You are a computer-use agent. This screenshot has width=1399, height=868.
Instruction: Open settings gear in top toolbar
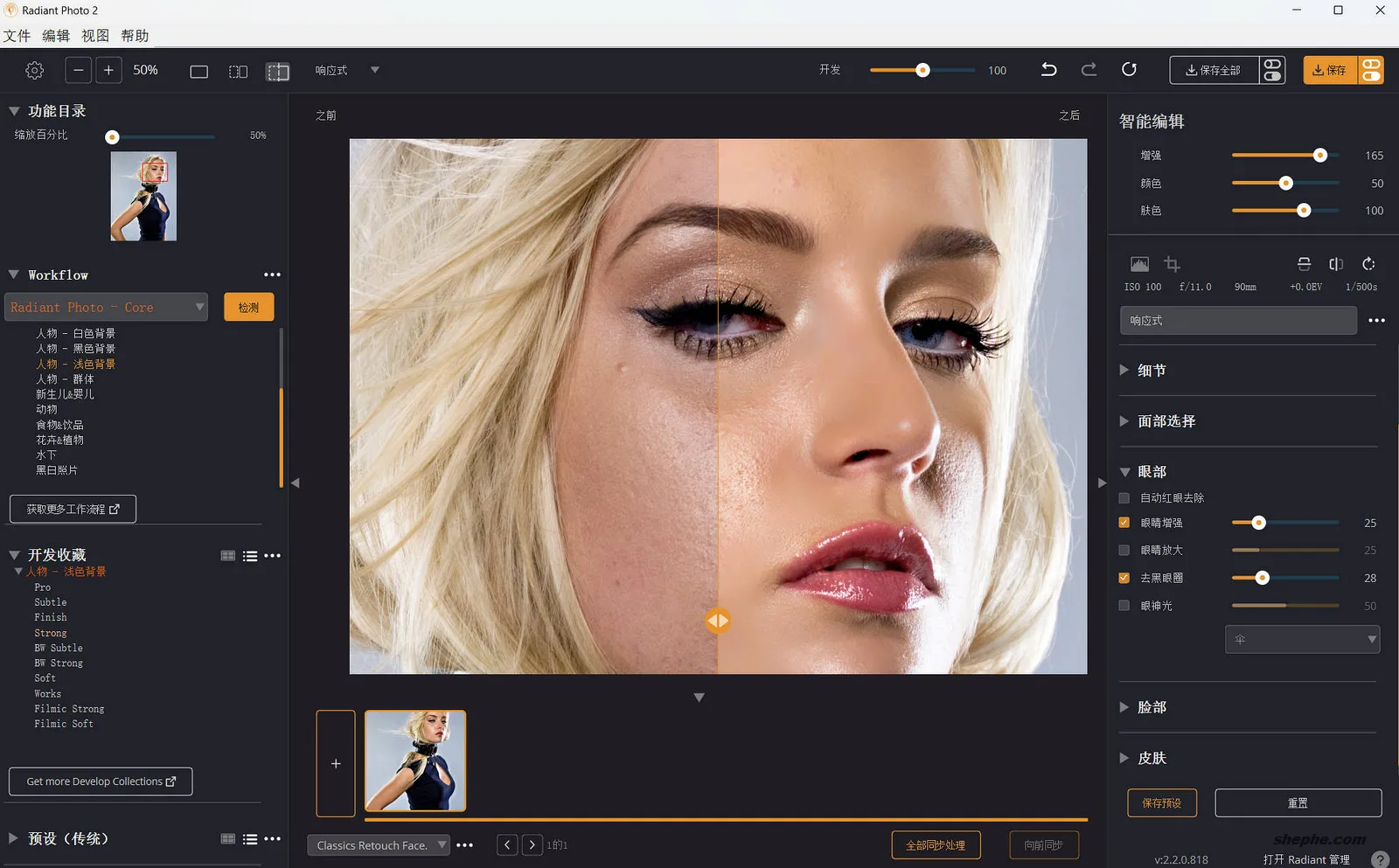pos(35,71)
